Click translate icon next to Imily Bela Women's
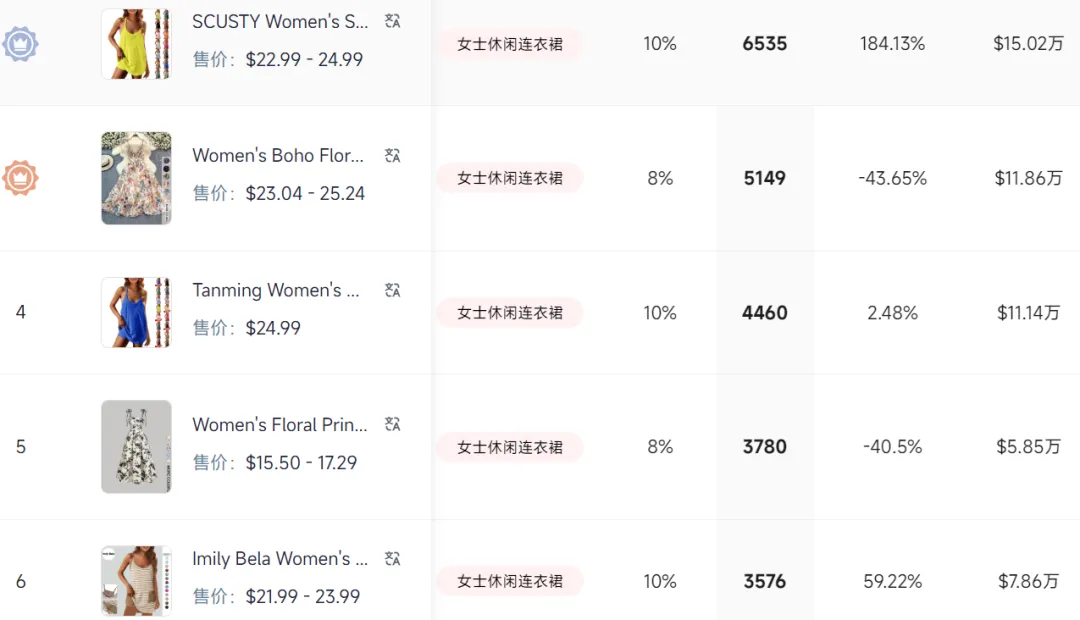Image resolution: width=1080 pixels, height=620 pixels. point(393,559)
